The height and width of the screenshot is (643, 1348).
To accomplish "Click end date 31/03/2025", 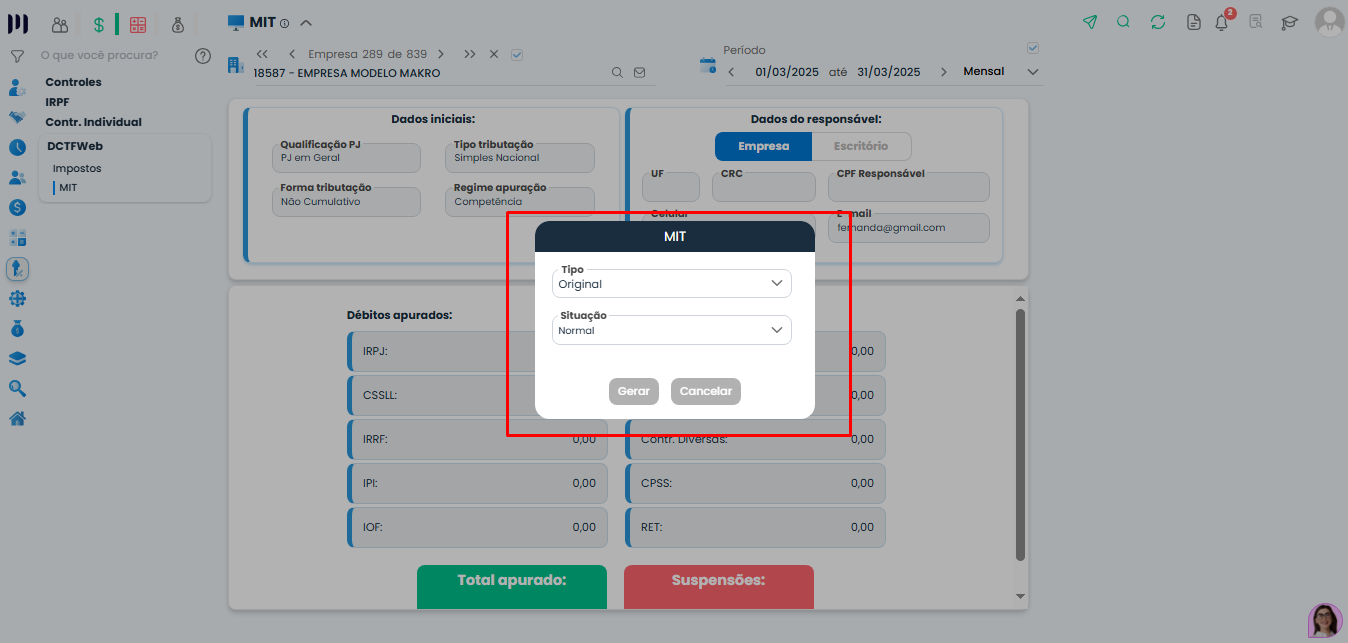I will (x=889, y=72).
